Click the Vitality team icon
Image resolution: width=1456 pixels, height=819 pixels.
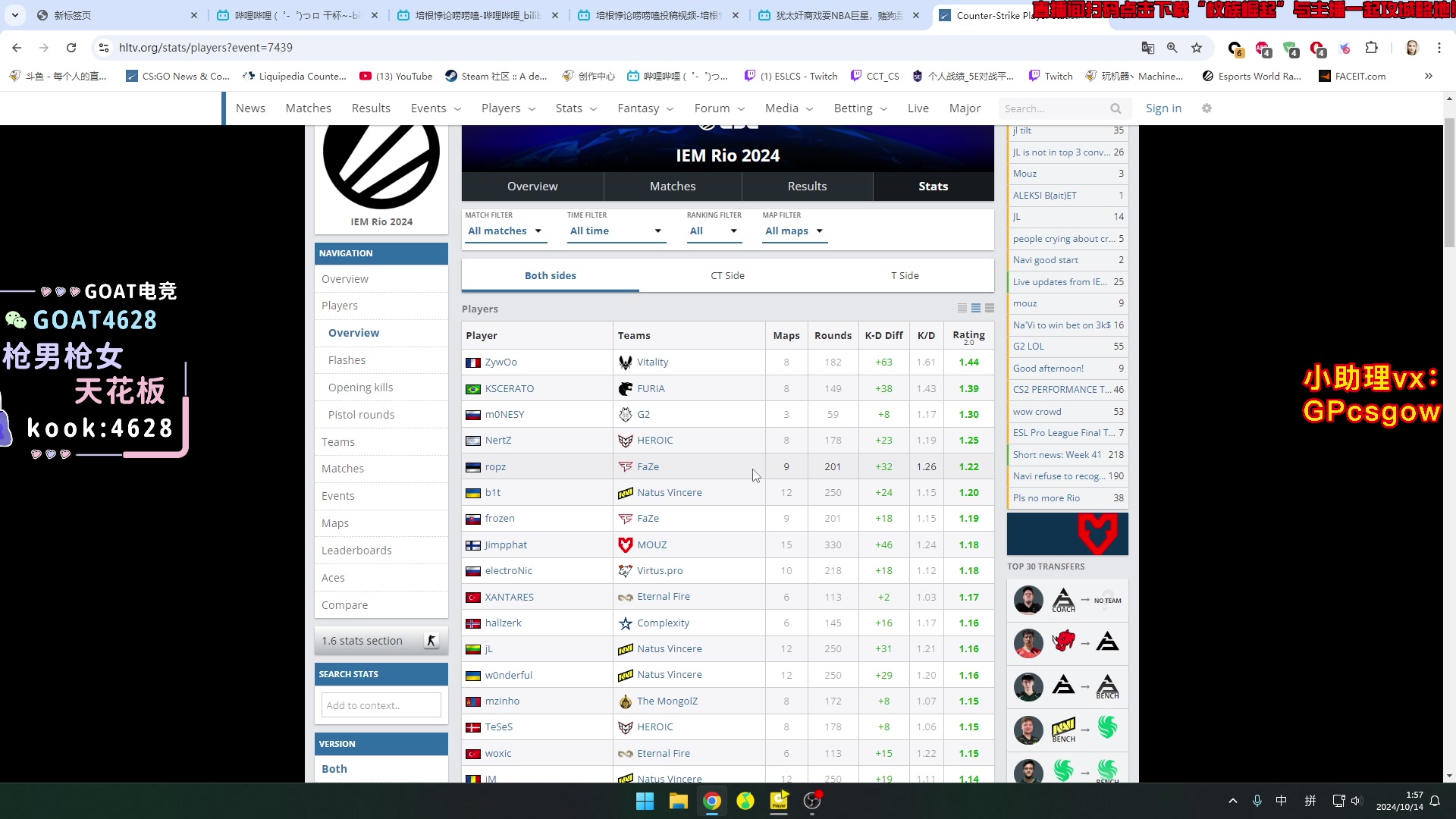point(625,361)
